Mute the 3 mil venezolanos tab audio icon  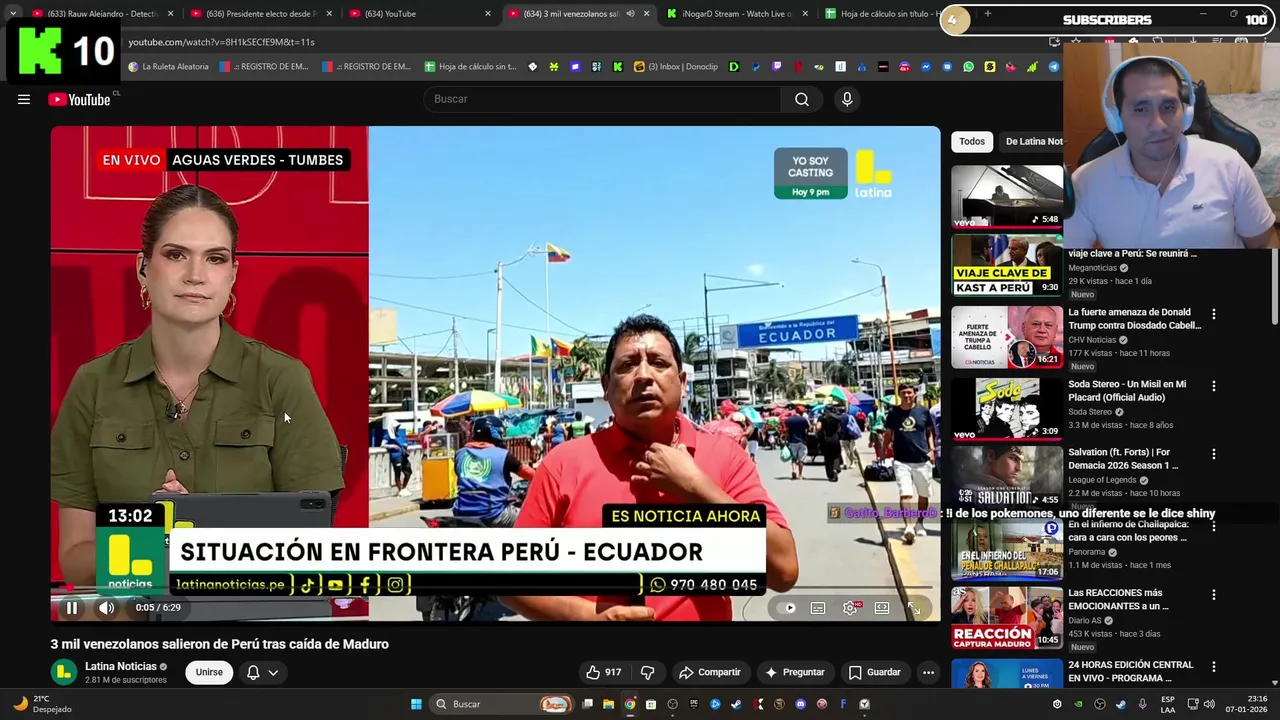(630, 14)
